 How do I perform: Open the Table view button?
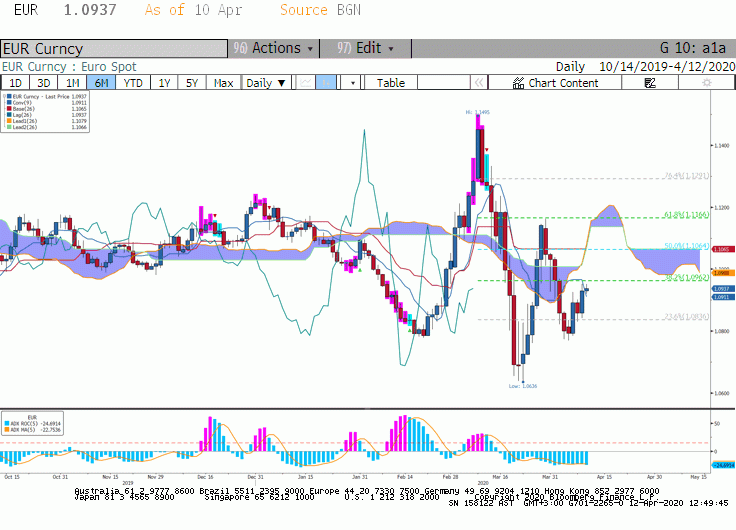391,83
